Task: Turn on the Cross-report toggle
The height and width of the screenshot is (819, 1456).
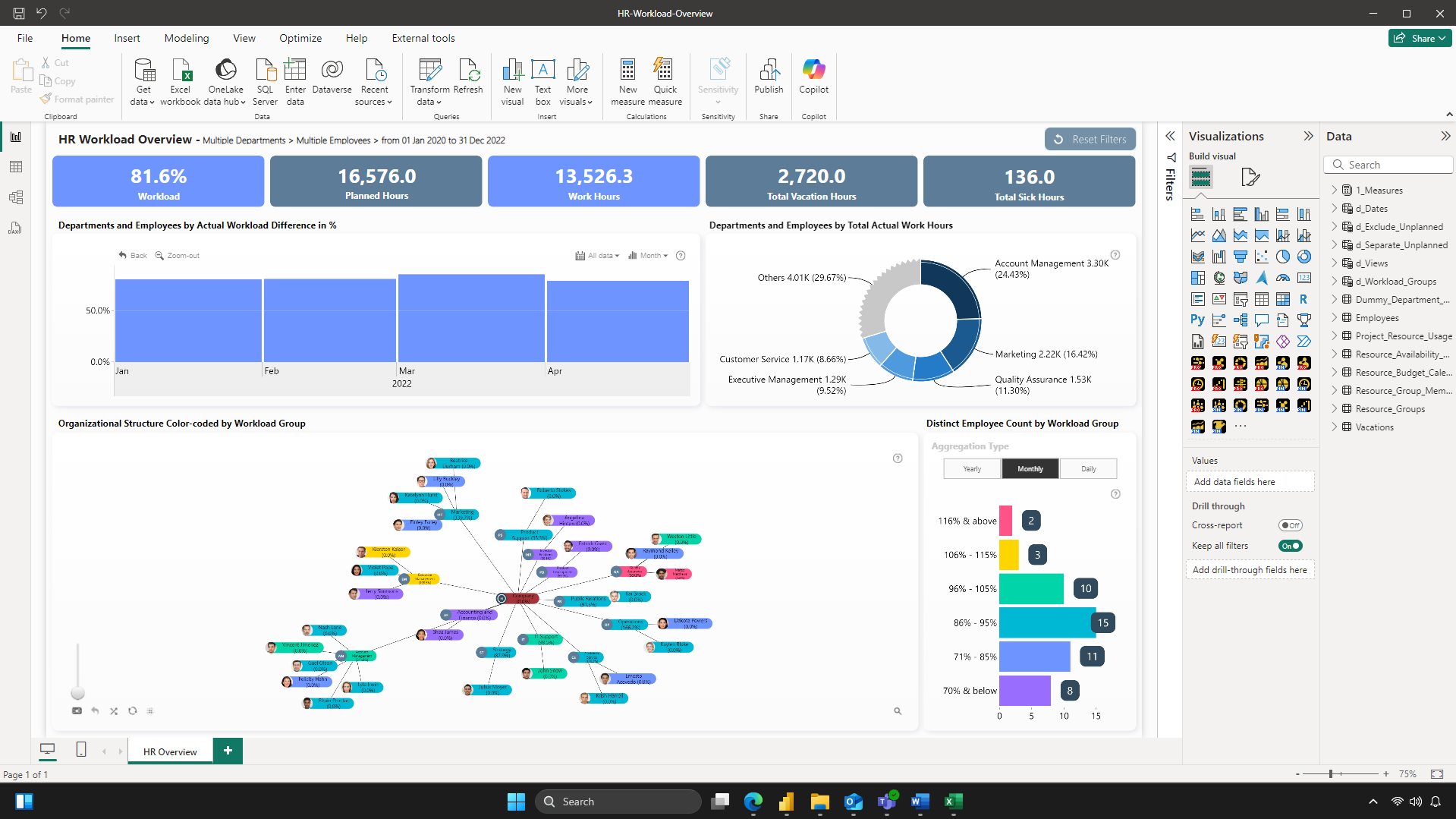Action: click(x=1290, y=525)
